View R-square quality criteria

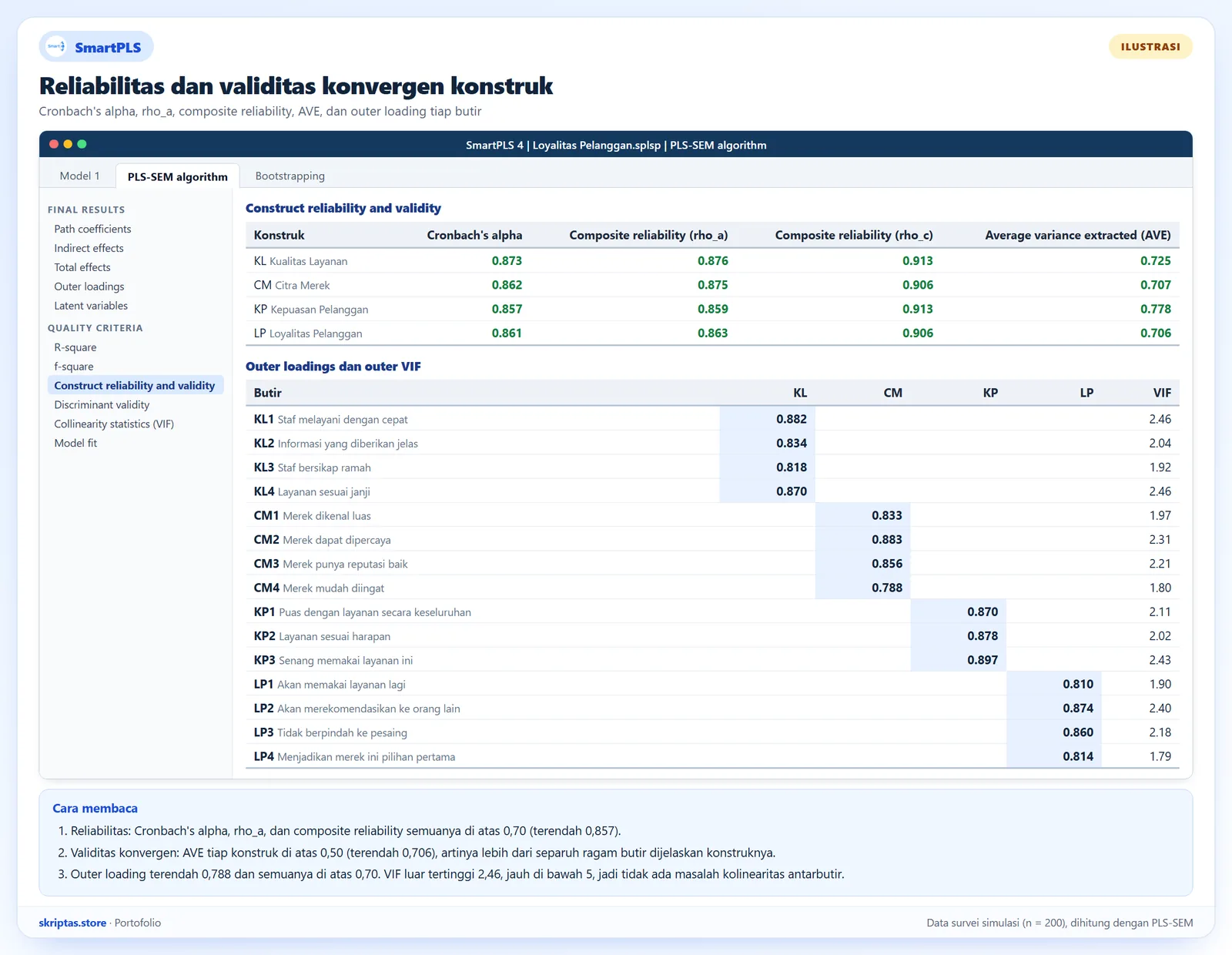pos(75,347)
